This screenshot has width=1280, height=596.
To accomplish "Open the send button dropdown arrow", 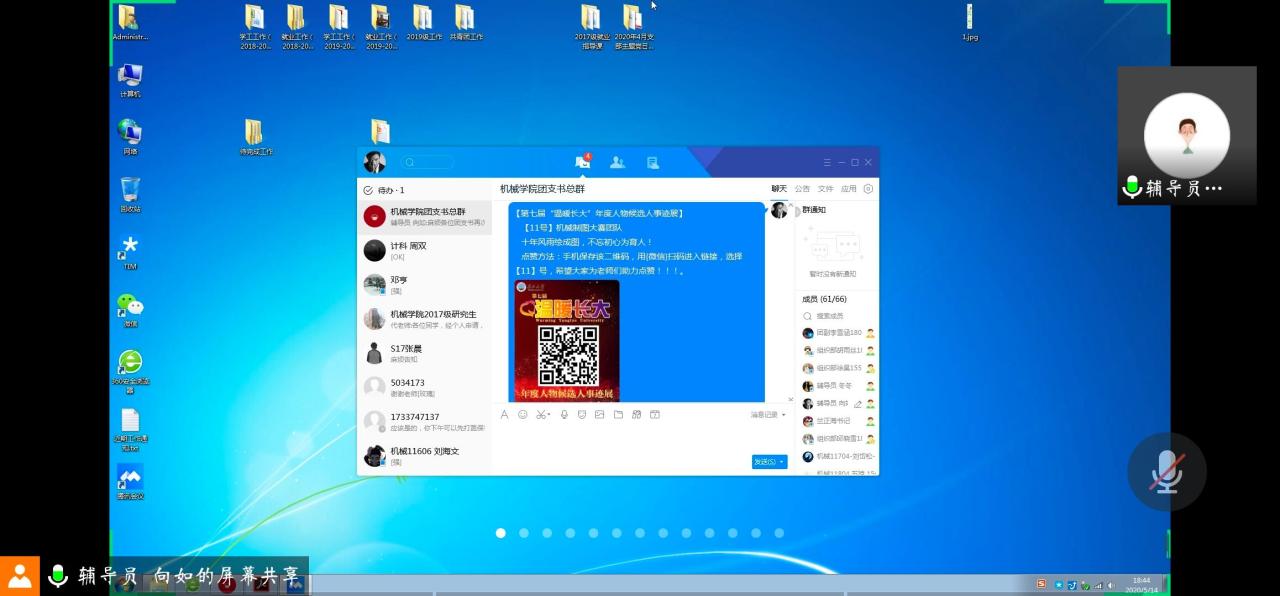I will tap(782, 462).
